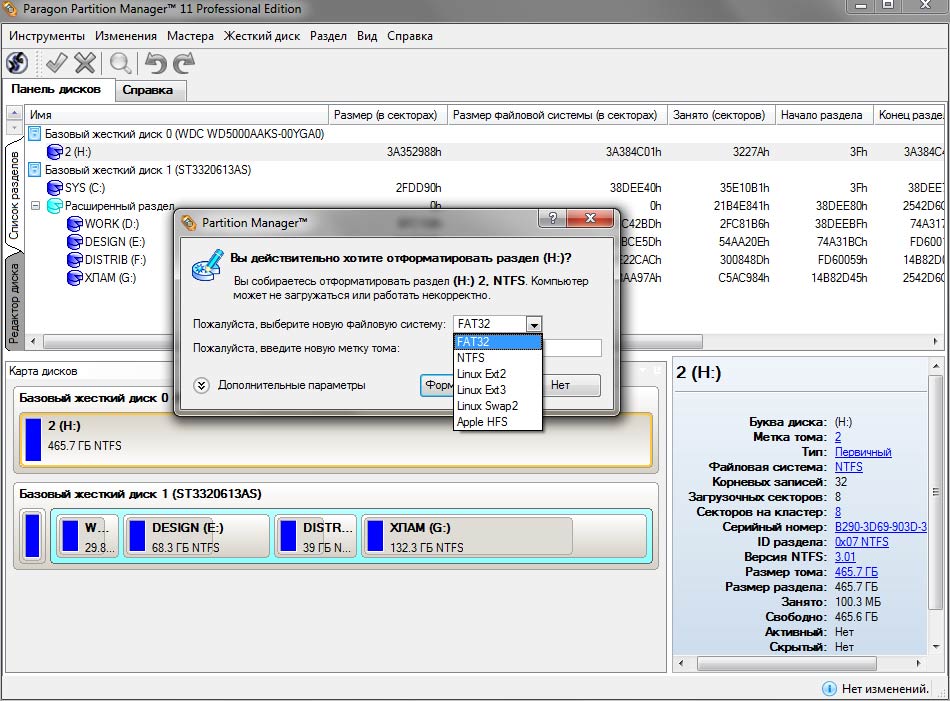Viewport: 950px width, 701px height.
Task: Click the FAT32 combo box arrow
Action: (x=534, y=324)
